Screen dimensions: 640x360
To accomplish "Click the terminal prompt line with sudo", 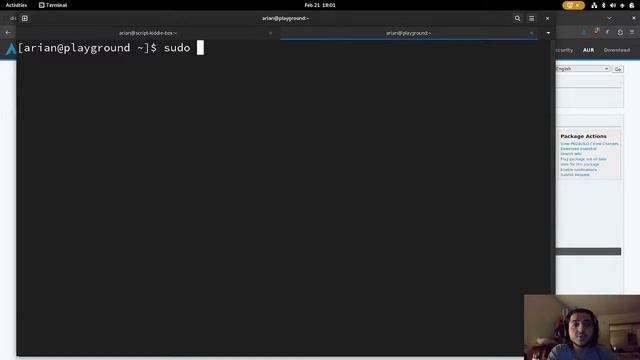I will 111,48.
